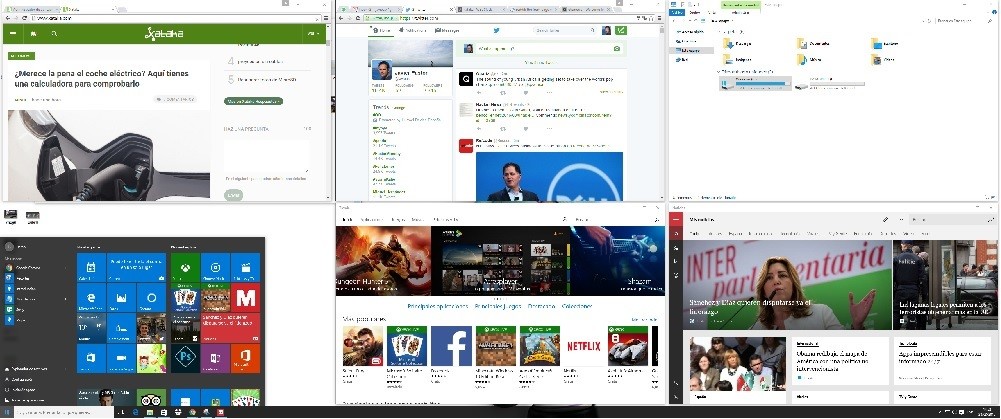Open the Calendar tile in the Start menu
This screenshot has width=1001, height=419.
coord(91,268)
